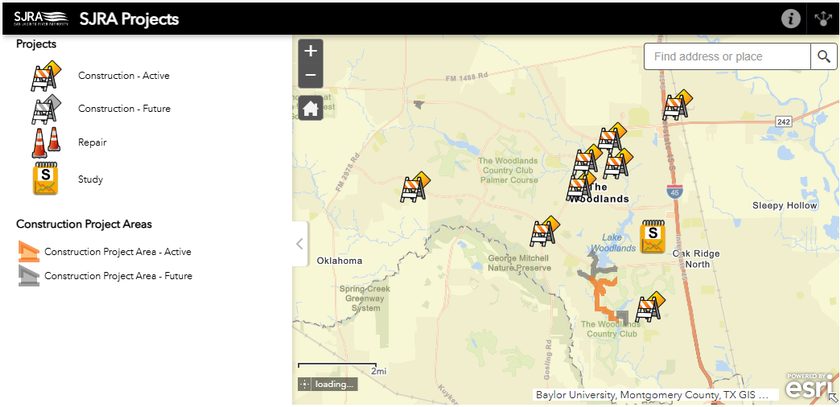Viewport: 840px width, 407px height.
Task: Open the share network icon in header
Action: pyautogui.click(x=824, y=19)
